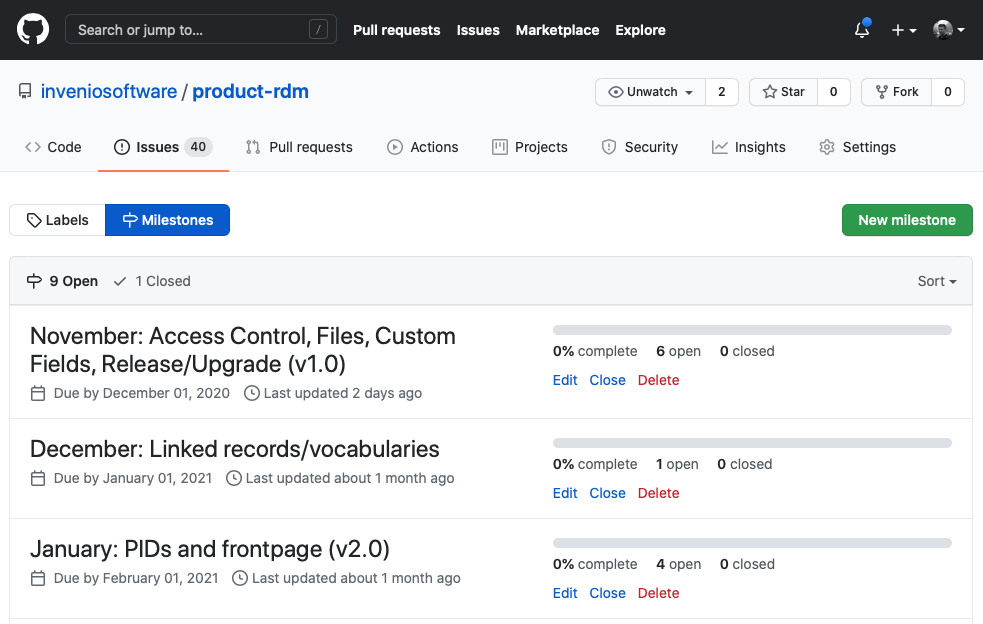Switch to Labels view
The height and width of the screenshot is (624, 983).
pos(57,220)
